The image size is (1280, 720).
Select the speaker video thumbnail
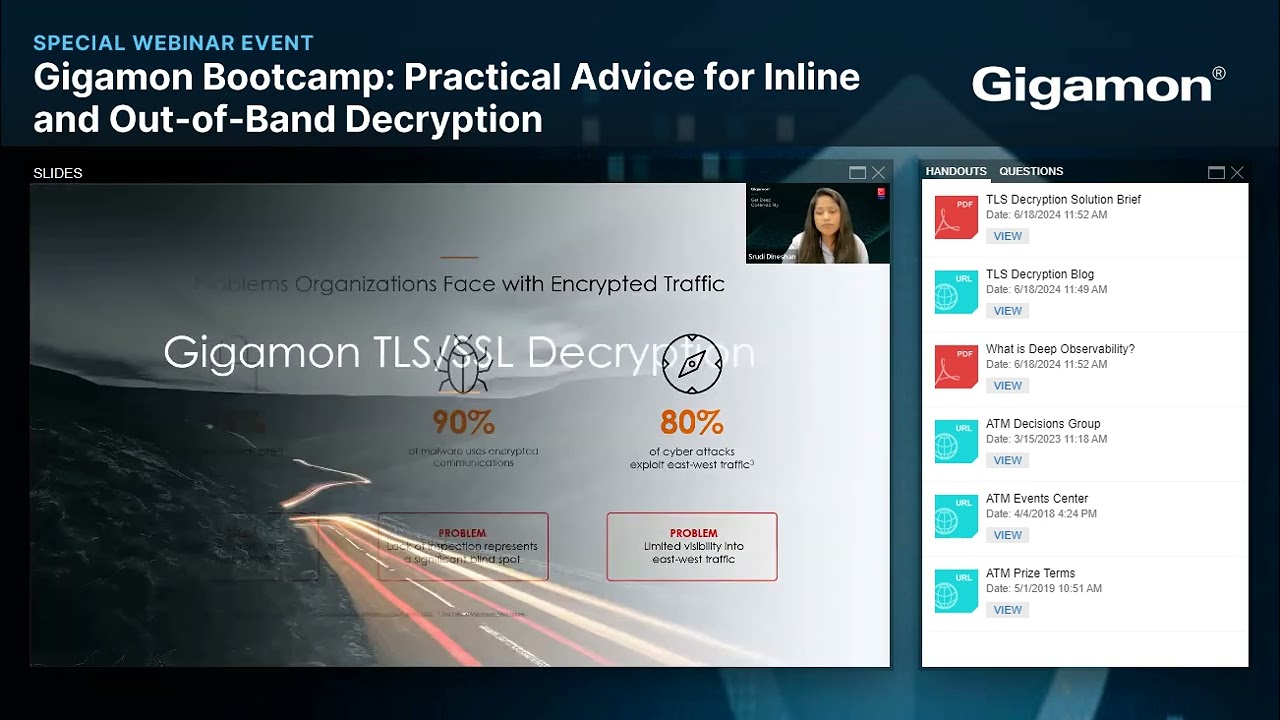pos(817,223)
